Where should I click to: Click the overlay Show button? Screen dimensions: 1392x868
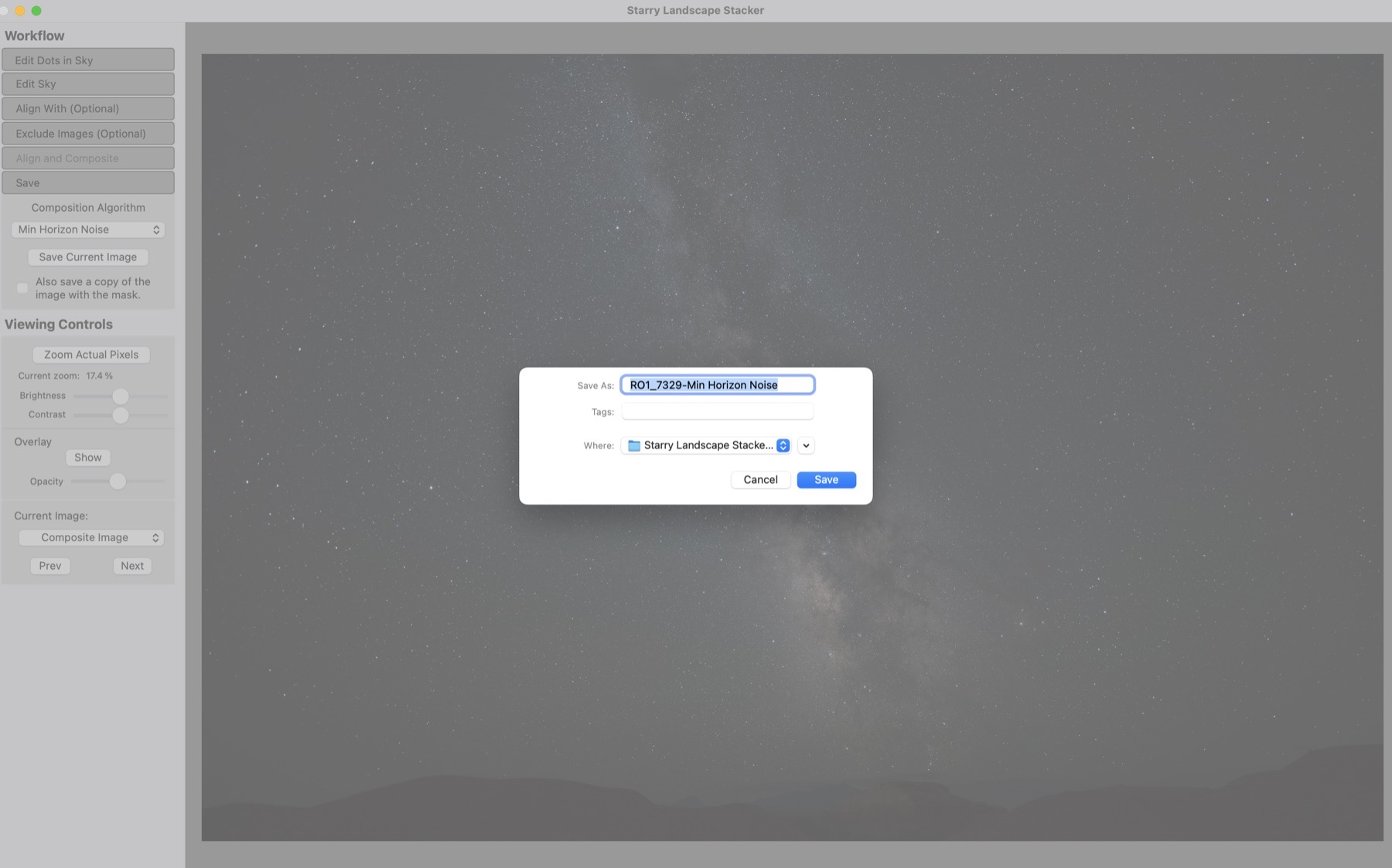(x=88, y=458)
